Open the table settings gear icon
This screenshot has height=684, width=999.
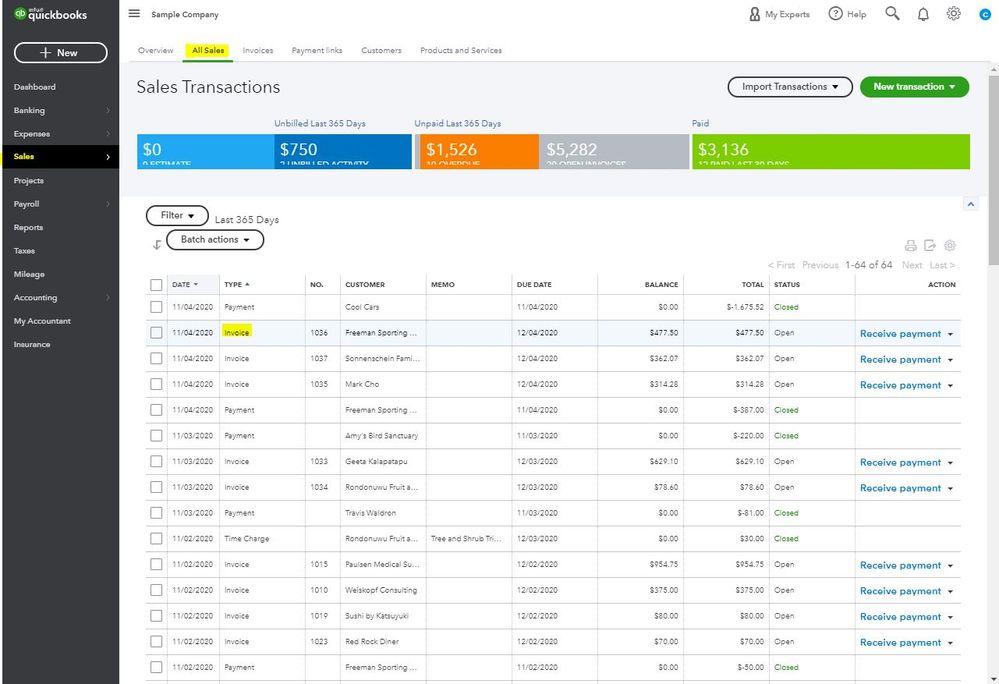(950, 246)
